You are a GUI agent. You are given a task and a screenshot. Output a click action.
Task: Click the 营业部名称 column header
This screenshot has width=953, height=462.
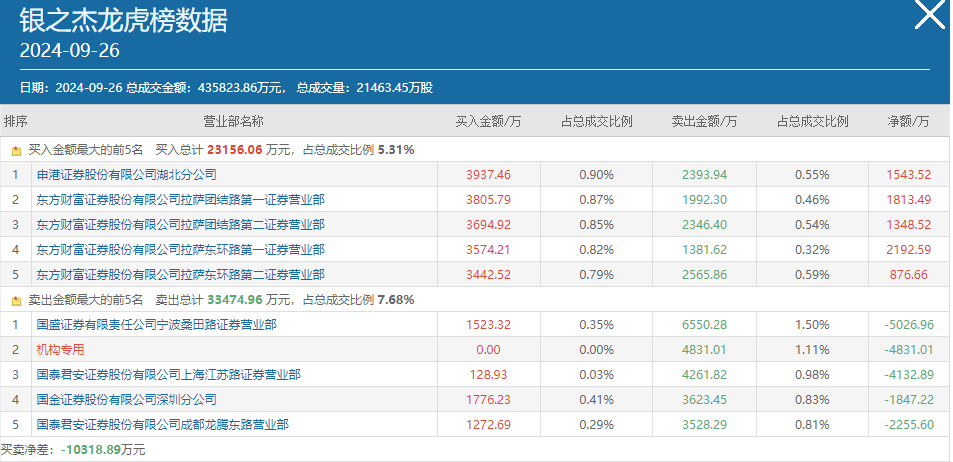[x=233, y=122]
